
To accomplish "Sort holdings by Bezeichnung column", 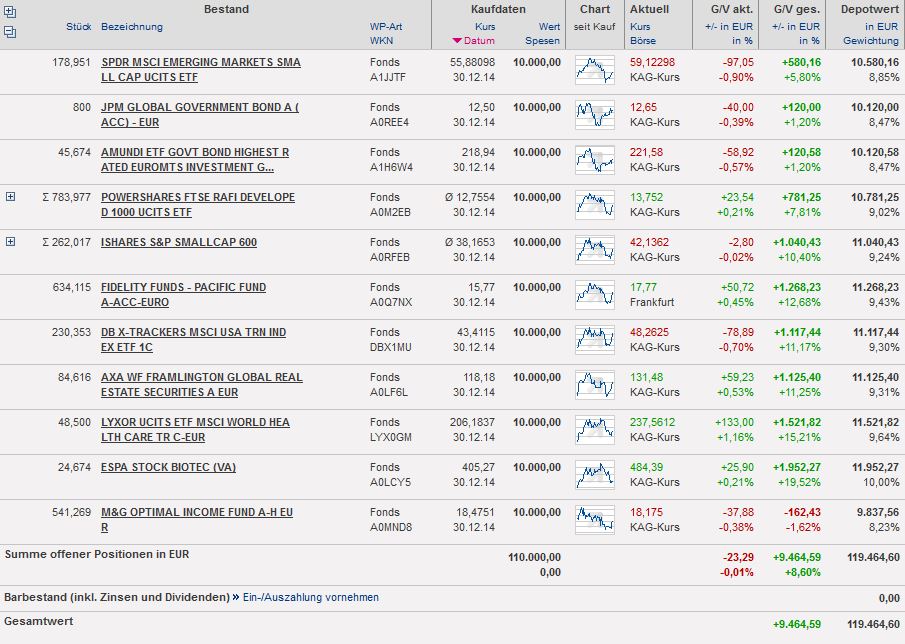I will tap(131, 26).
